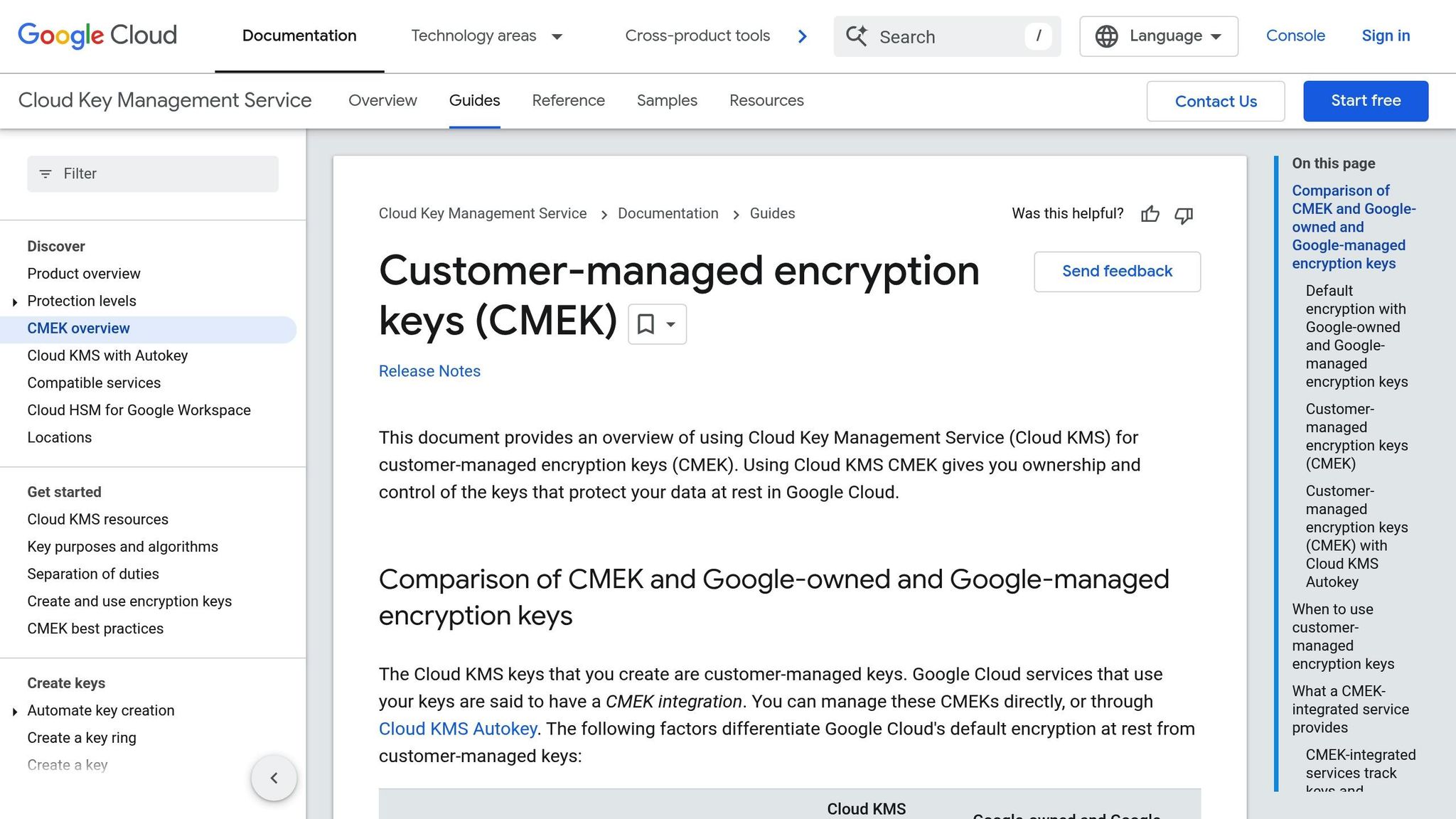
Task: Open Cloud KMS resources sidebar item
Action: (x=97, y=520)
